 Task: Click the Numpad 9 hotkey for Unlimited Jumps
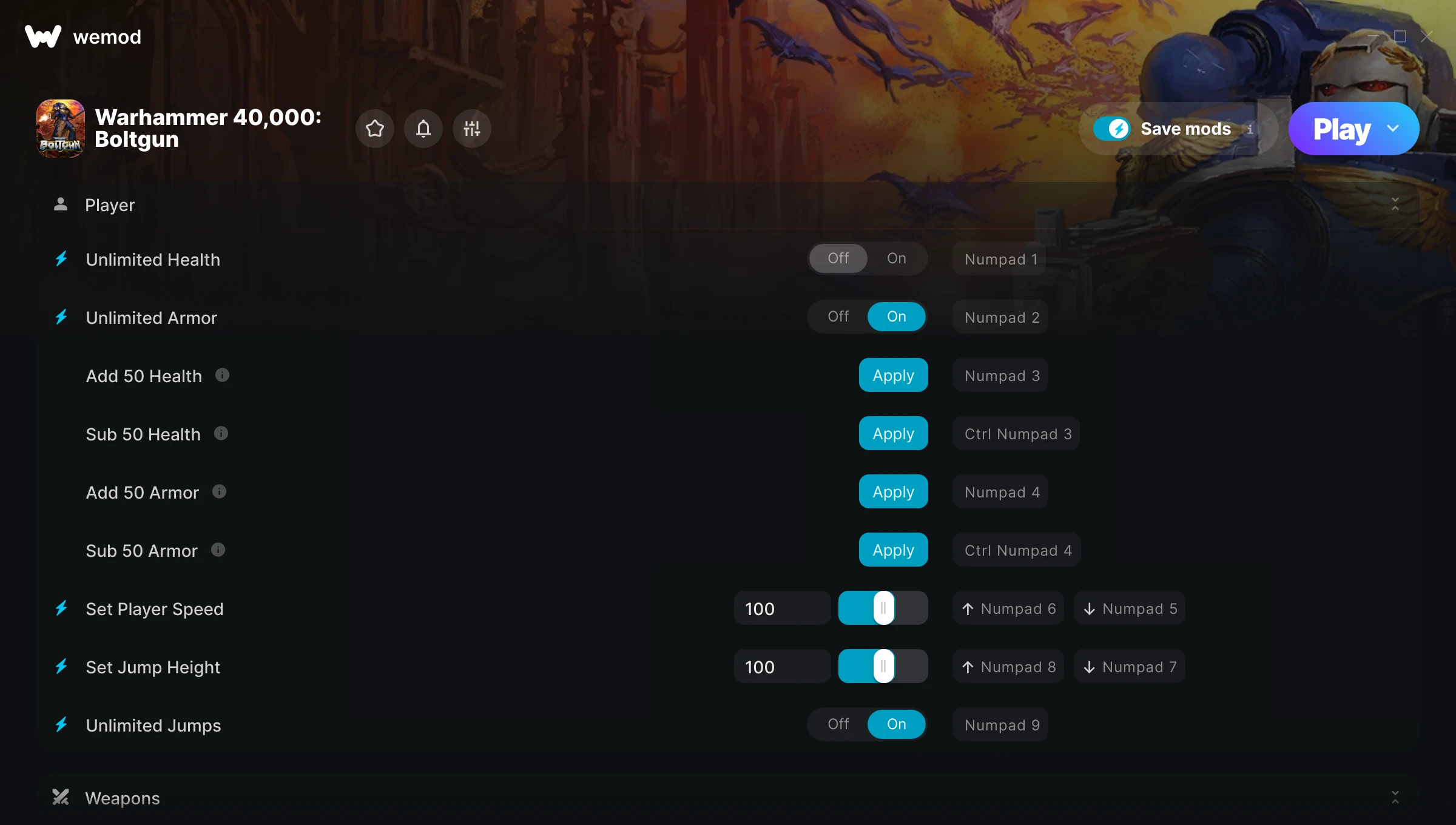[x=1001, y=724]
